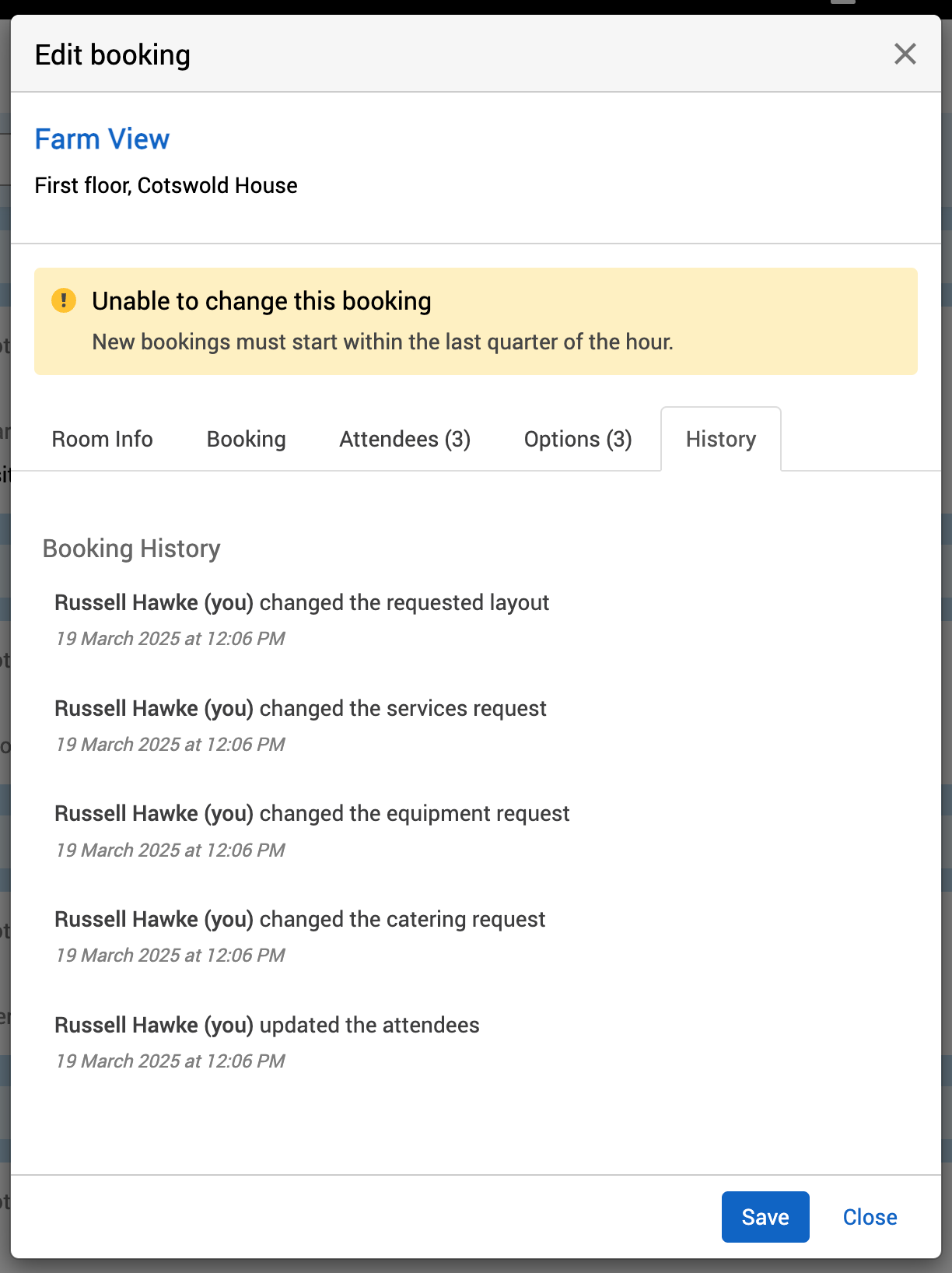
Task: Click the Edit booking dialog title
Action: tap(113, 55)
